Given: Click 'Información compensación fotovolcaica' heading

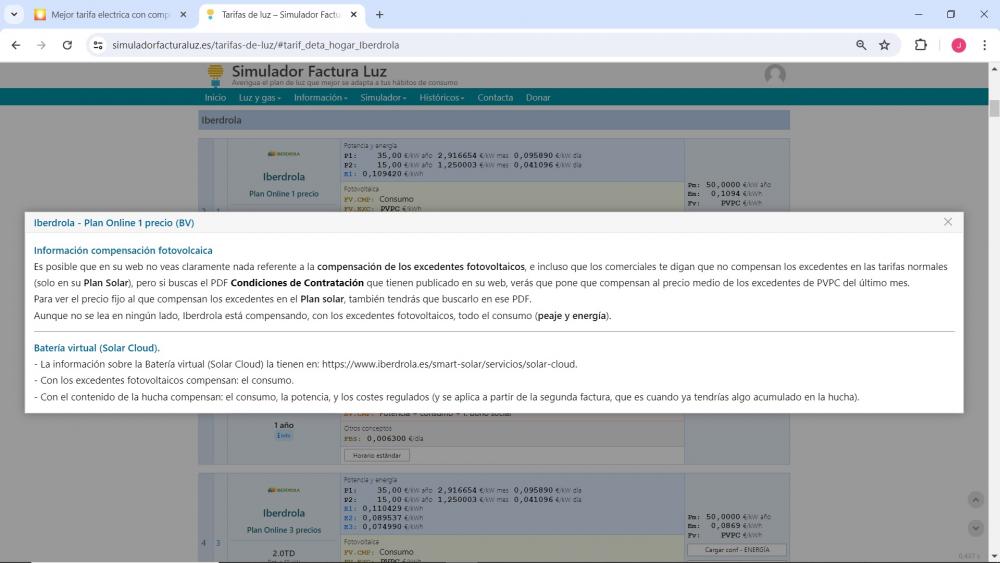Looking at the screenshot, I should click(x=123, y=251).
